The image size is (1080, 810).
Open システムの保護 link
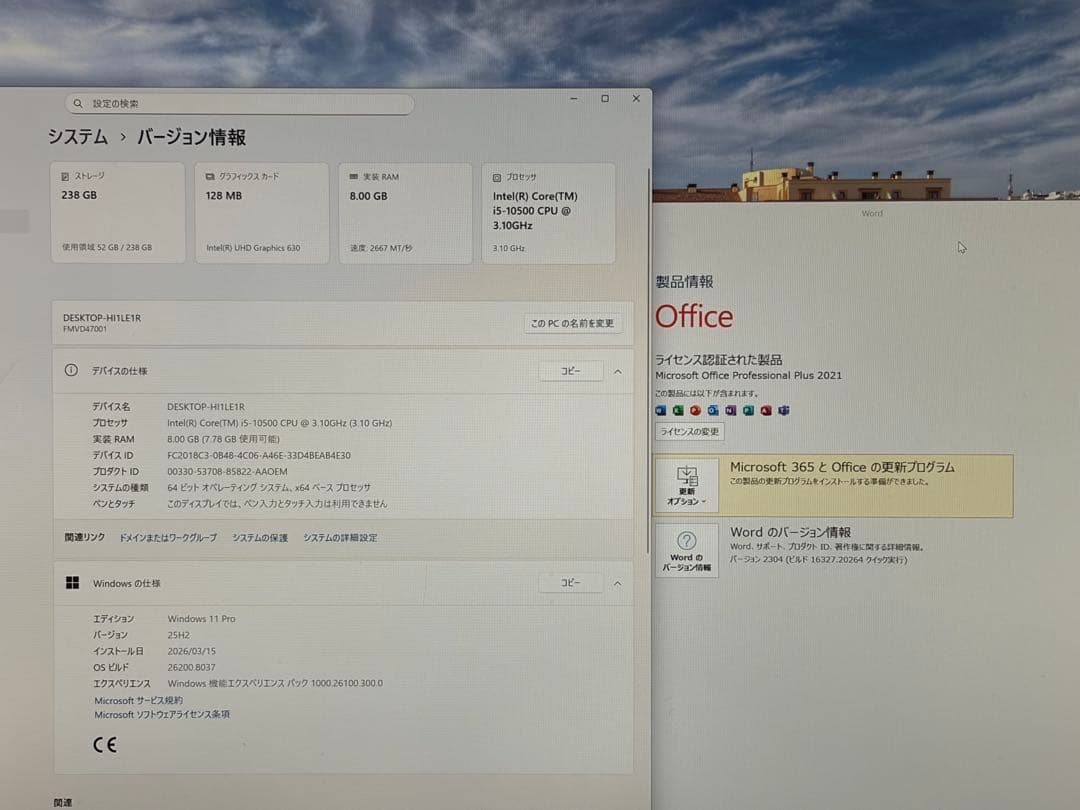pos(260,537)
